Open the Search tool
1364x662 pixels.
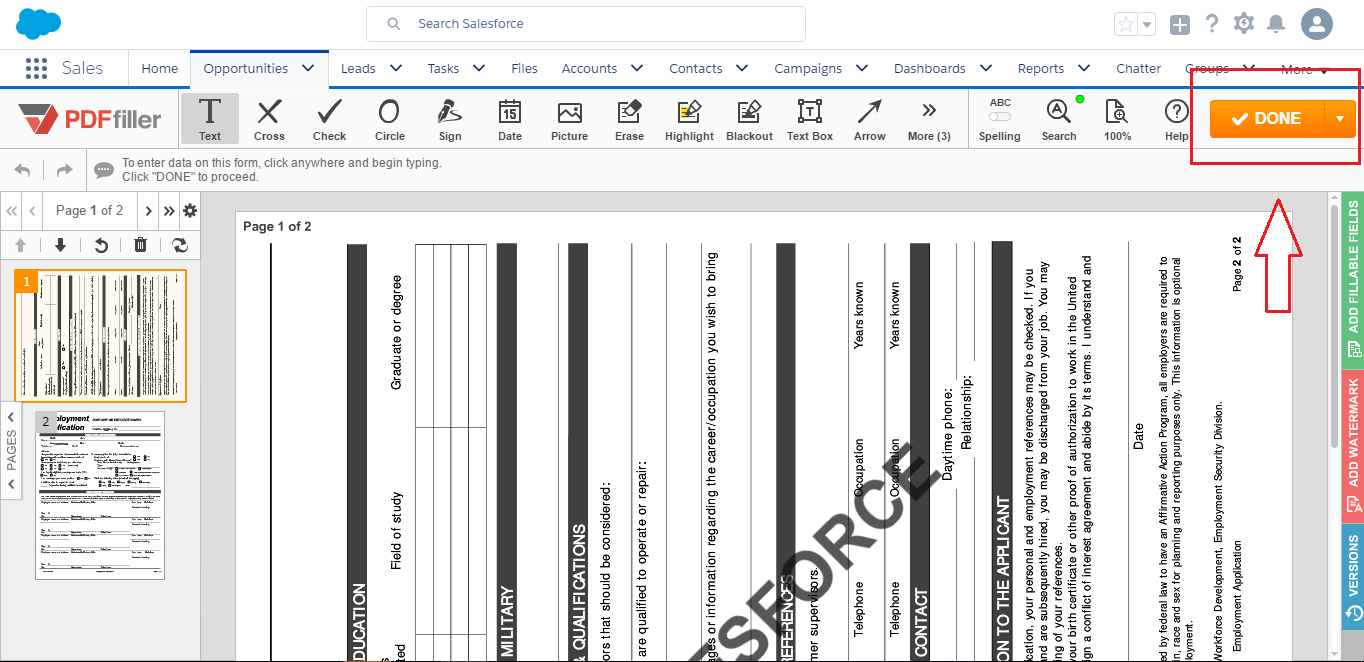[x=1059, y=118]
